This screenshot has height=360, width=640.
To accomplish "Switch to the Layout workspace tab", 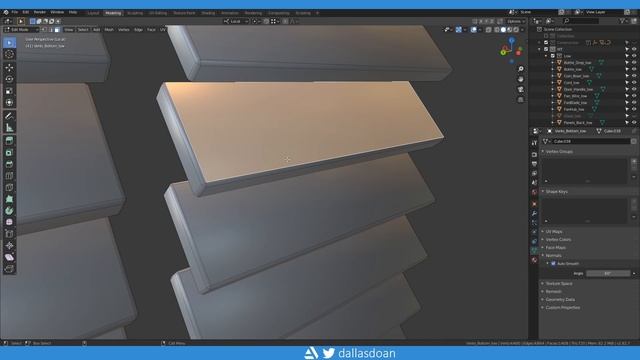I will (93, 13).
